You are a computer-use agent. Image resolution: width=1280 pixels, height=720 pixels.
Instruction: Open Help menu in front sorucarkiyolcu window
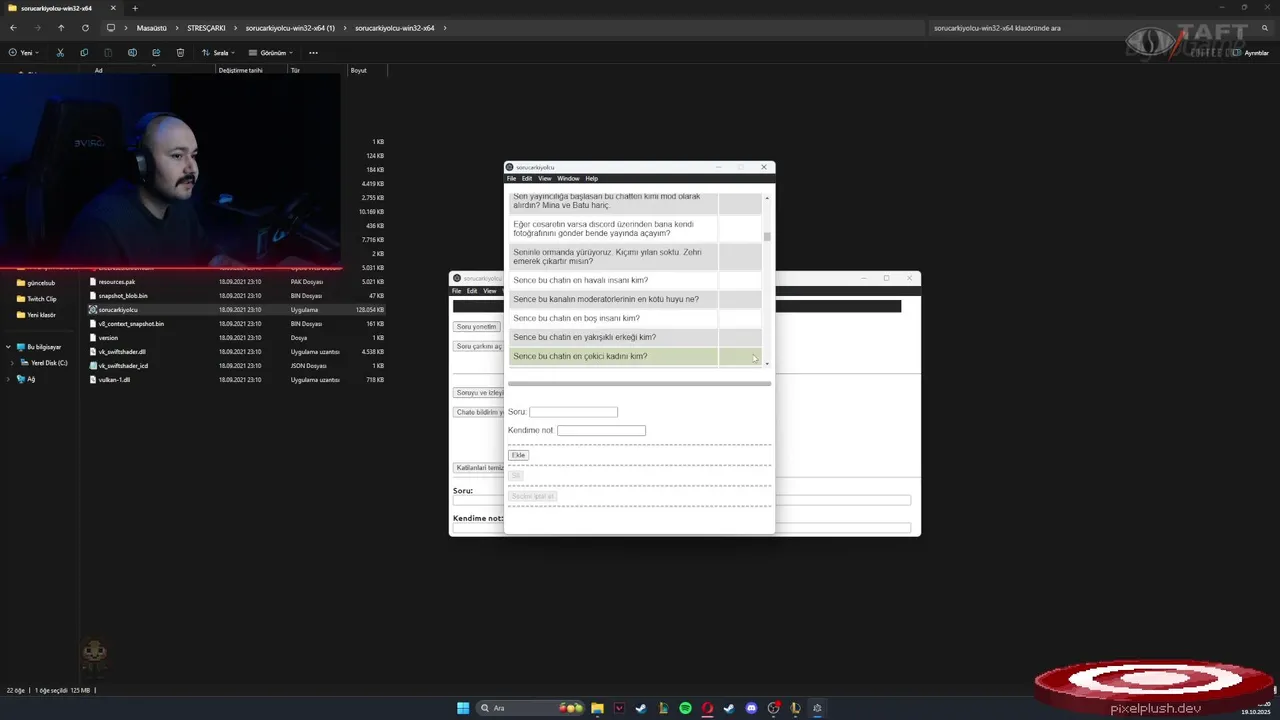tap(592, 179)
